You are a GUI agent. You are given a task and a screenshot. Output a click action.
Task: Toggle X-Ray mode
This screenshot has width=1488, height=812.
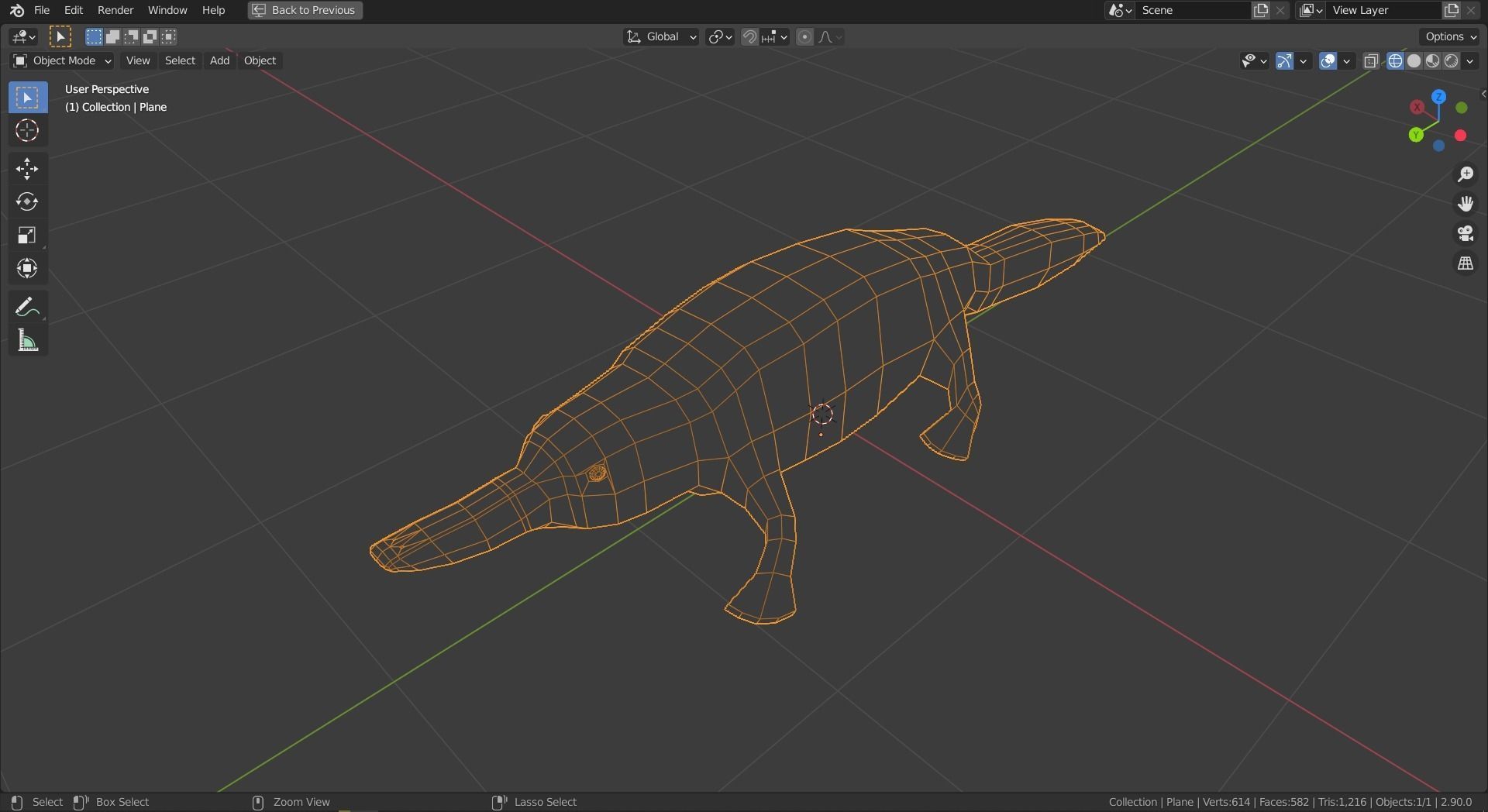point(1371,60)
